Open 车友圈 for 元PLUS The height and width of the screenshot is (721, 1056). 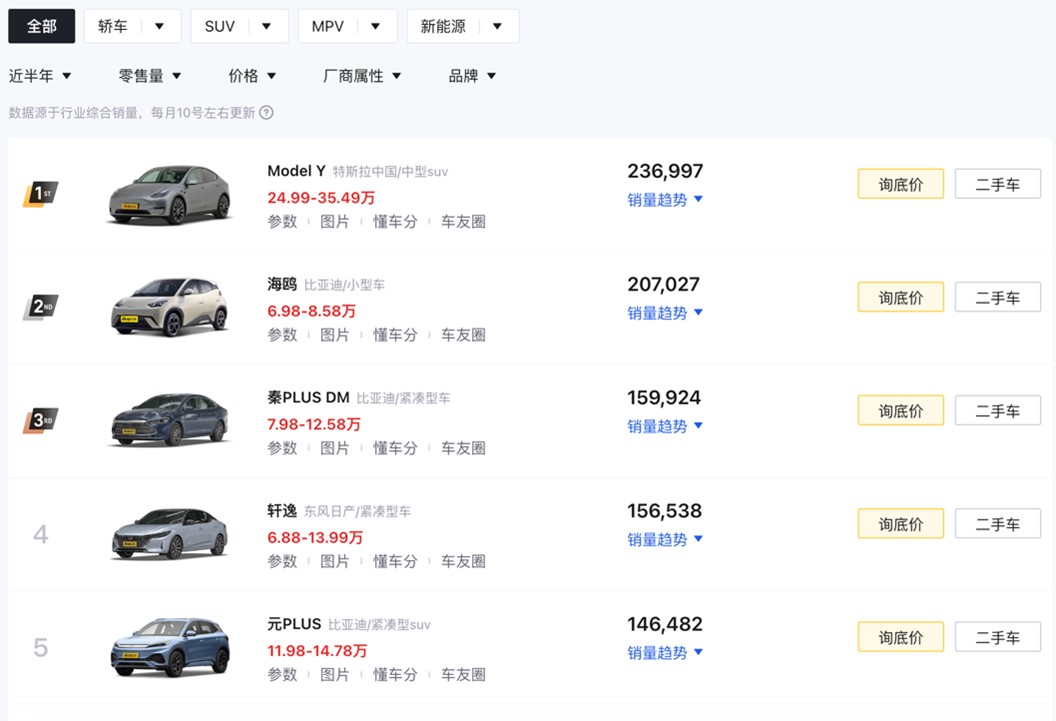tap(463, 675)
